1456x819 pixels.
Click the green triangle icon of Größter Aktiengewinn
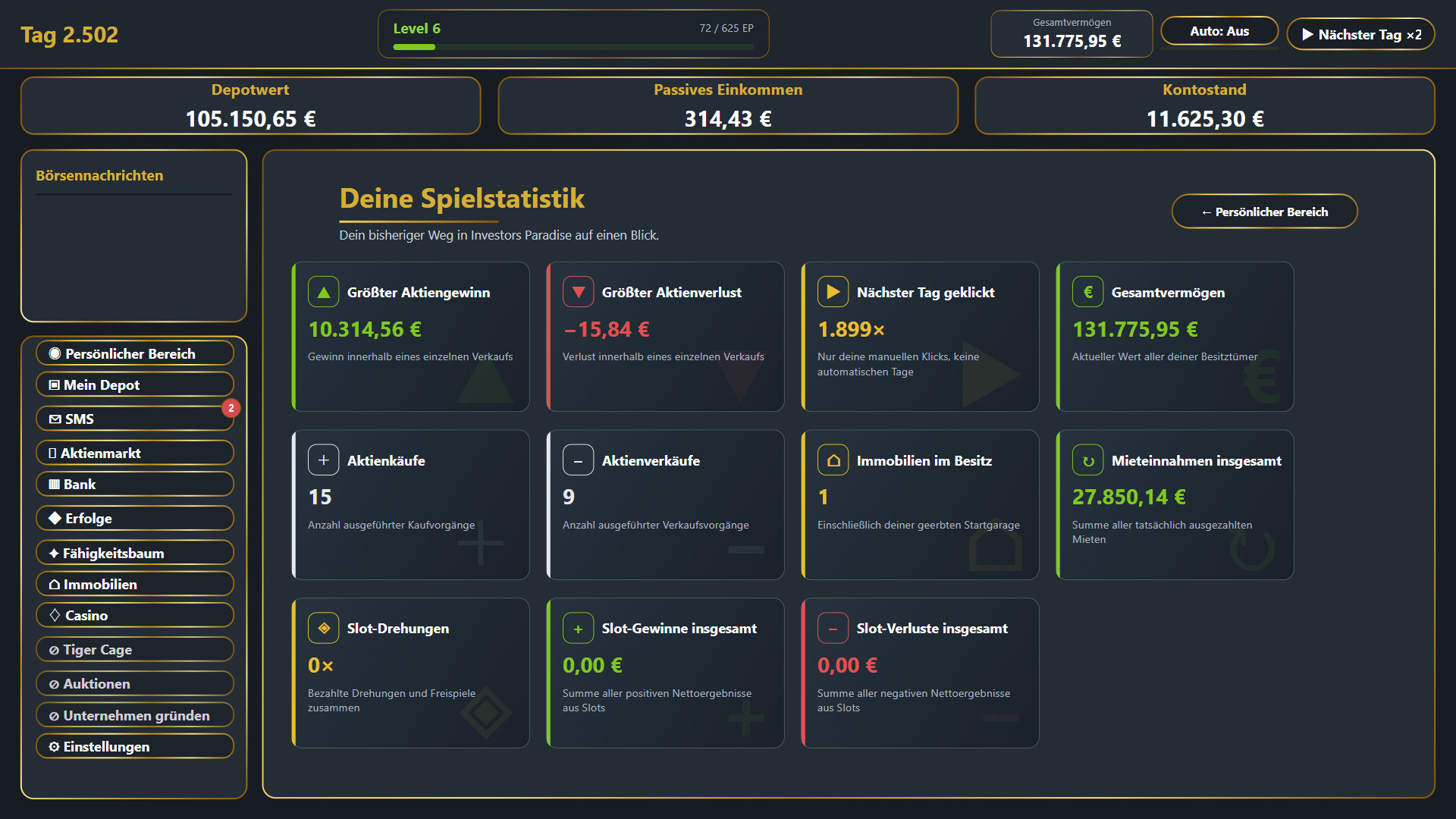(x=323, y=292)
